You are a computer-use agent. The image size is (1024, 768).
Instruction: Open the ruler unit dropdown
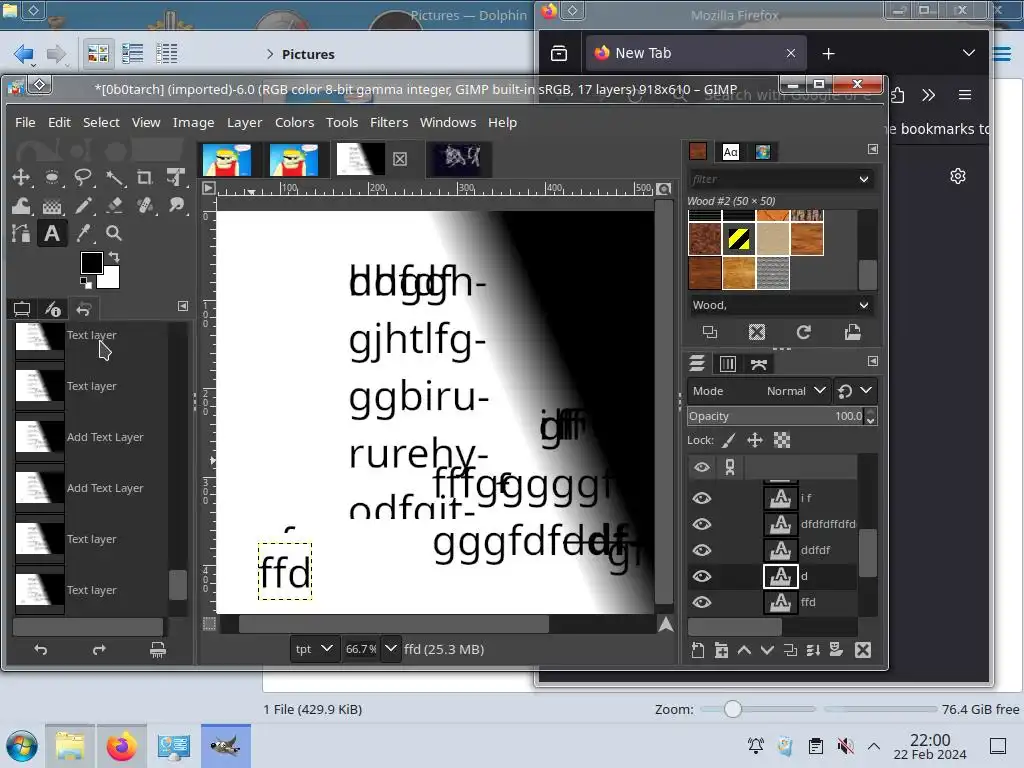tap(314, 649)
